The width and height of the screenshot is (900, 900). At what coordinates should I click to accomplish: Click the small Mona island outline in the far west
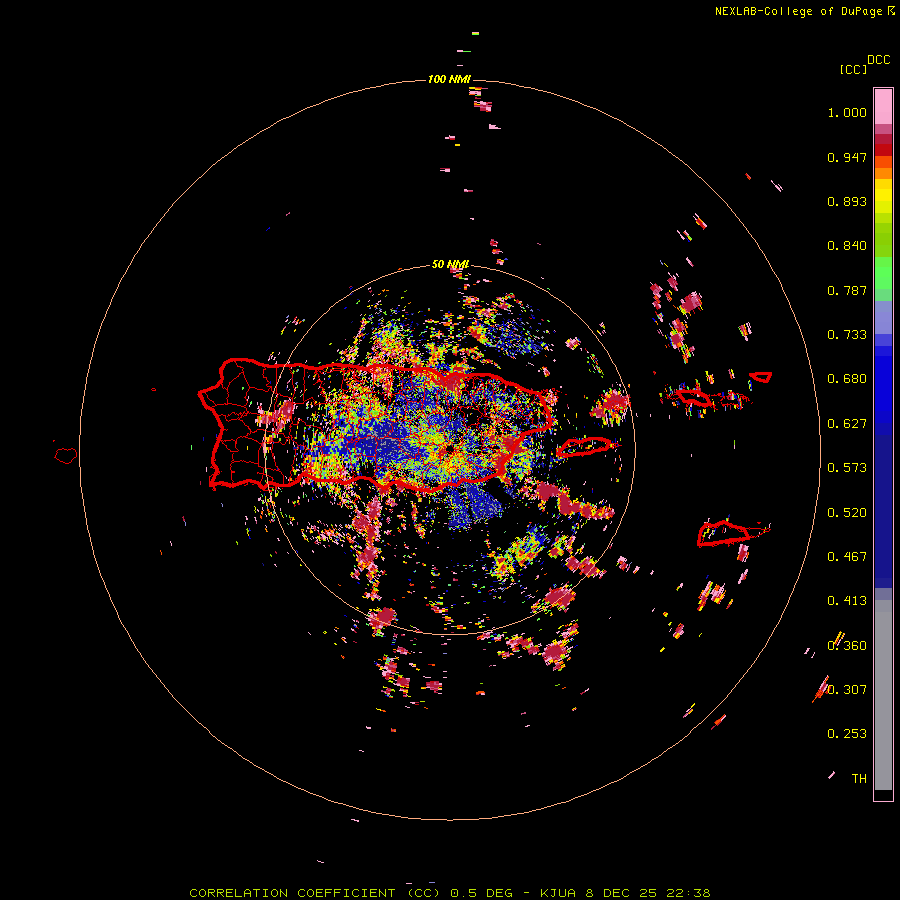pos(66,456)
